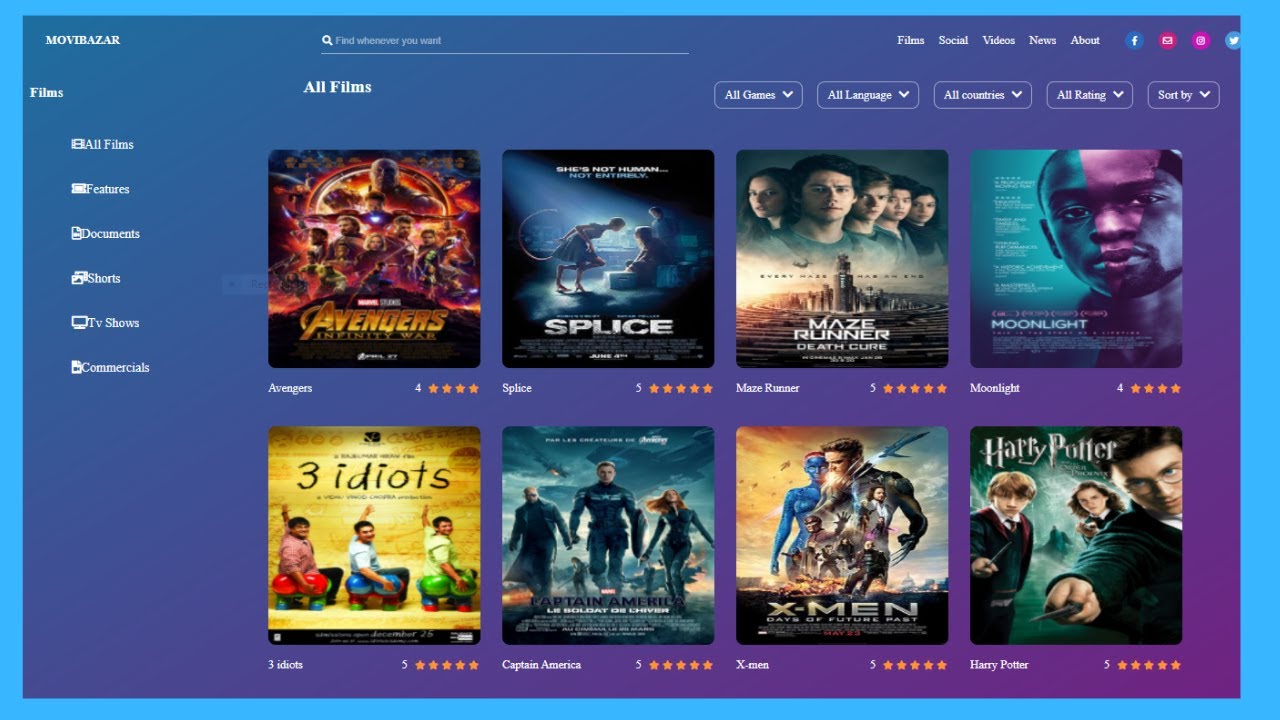This screenshot has width=1280, height=720.
Task: Click the film icon beside All Films
Action: click(x=78, y=144)
